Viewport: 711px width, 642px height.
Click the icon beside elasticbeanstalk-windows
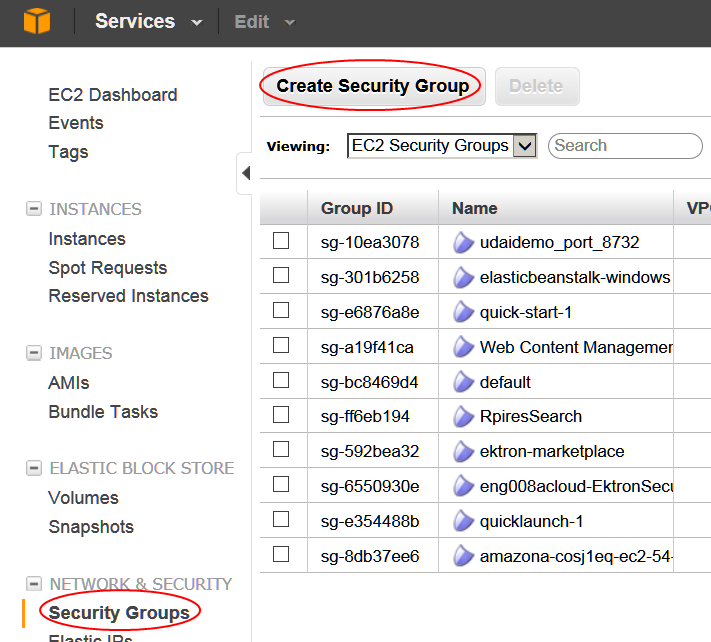pyautogui.click(x=463, y=277)
